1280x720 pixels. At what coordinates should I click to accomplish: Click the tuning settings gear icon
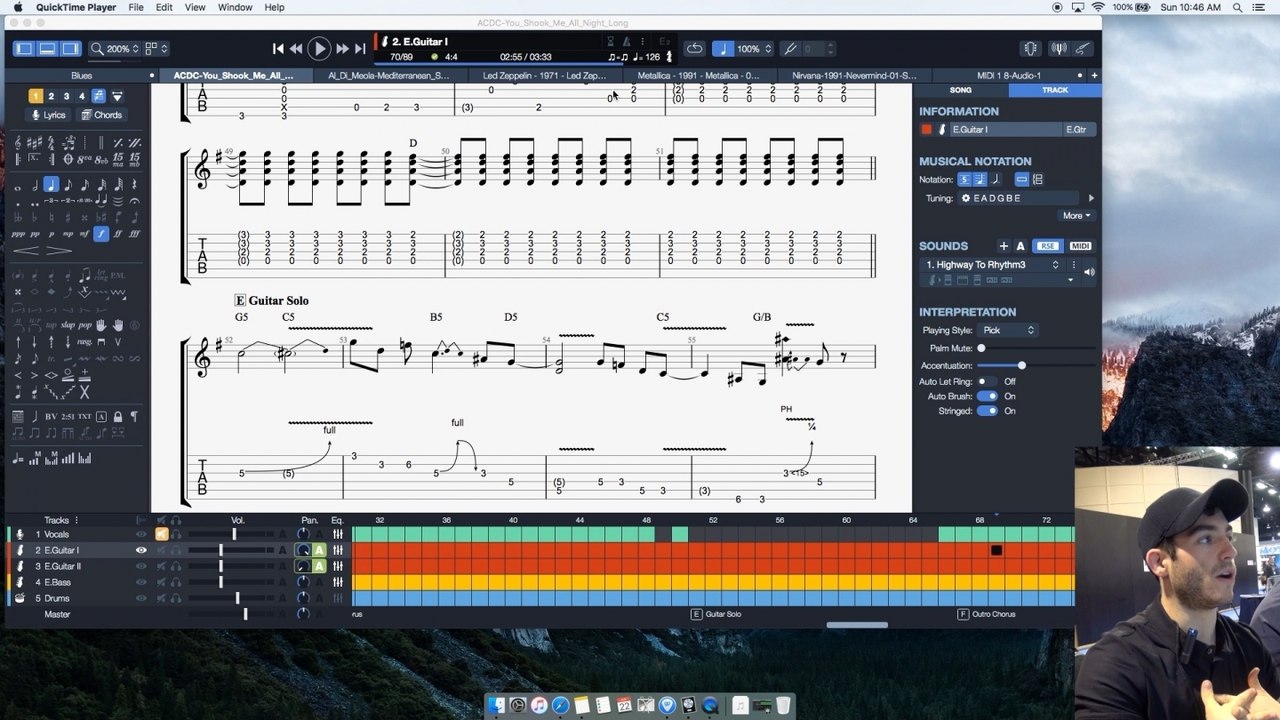point(966,198)
